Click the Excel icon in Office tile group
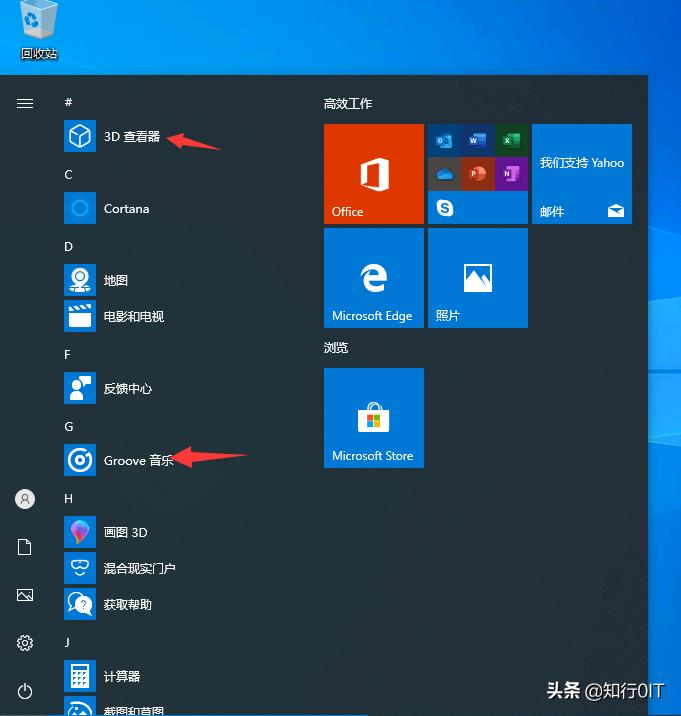This screenshot has width=681, height=716. 512,141
